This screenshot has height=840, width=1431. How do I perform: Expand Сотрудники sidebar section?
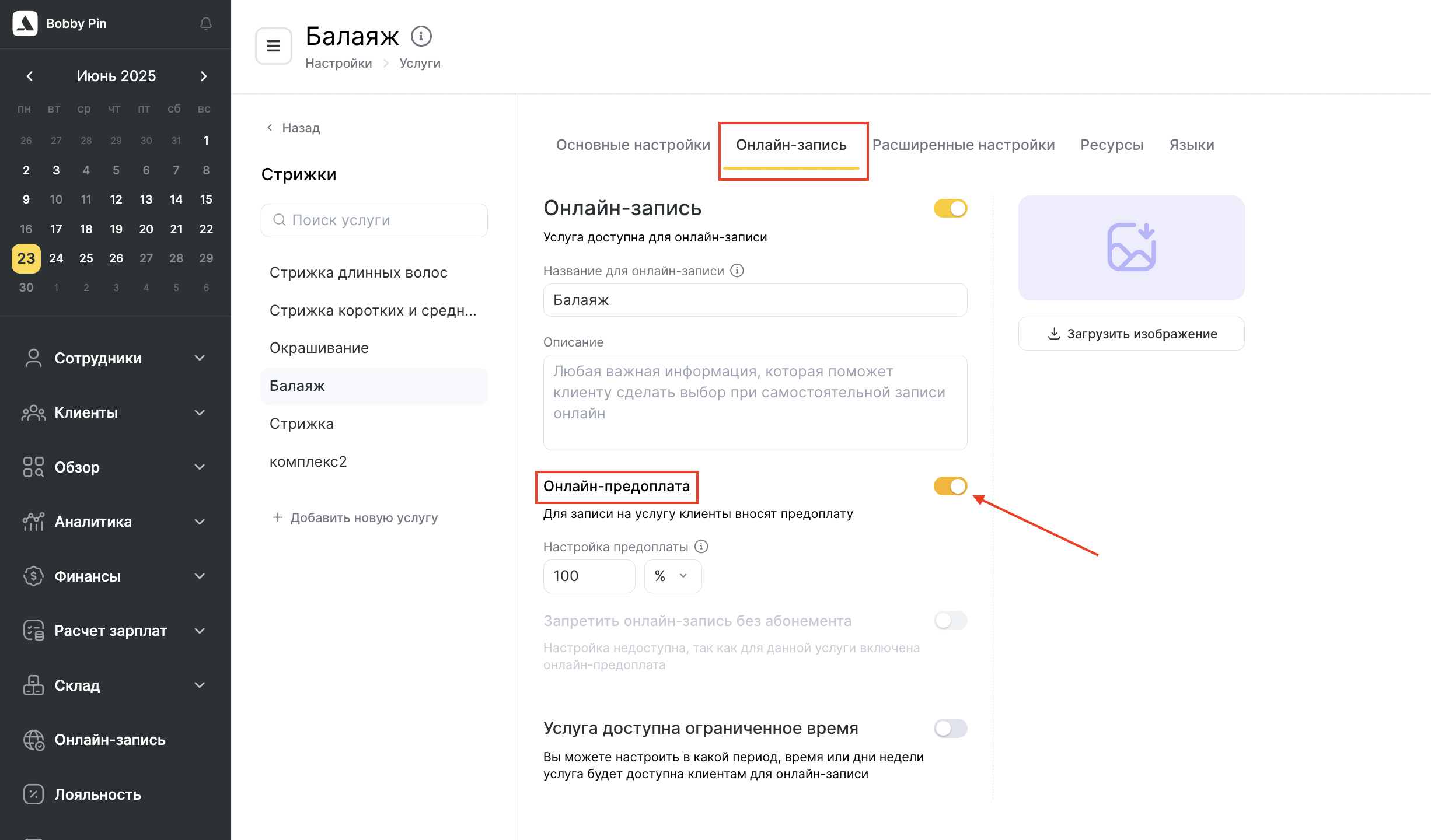click(x=116, y=358)
